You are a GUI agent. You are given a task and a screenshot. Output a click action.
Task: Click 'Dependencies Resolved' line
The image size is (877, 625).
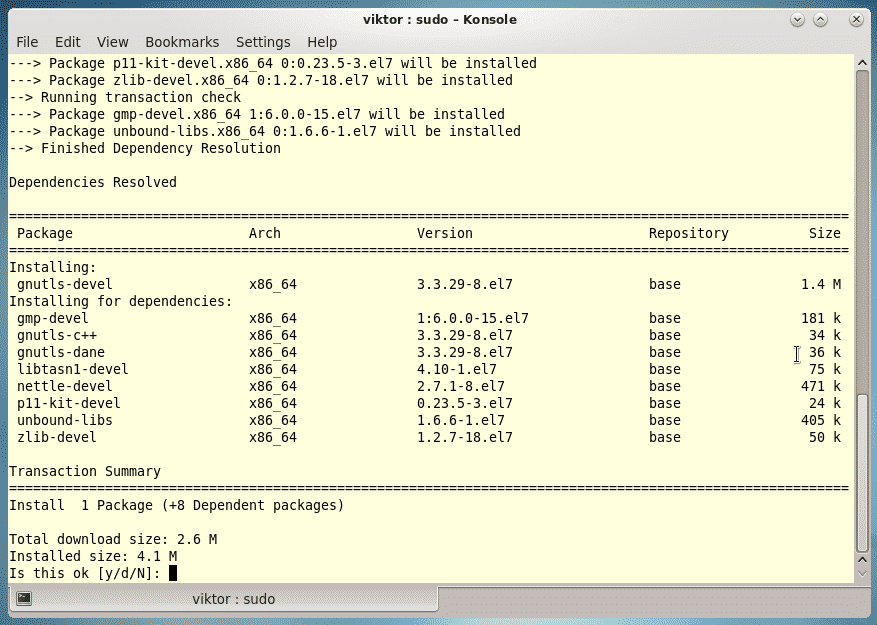tap(92, 182)
